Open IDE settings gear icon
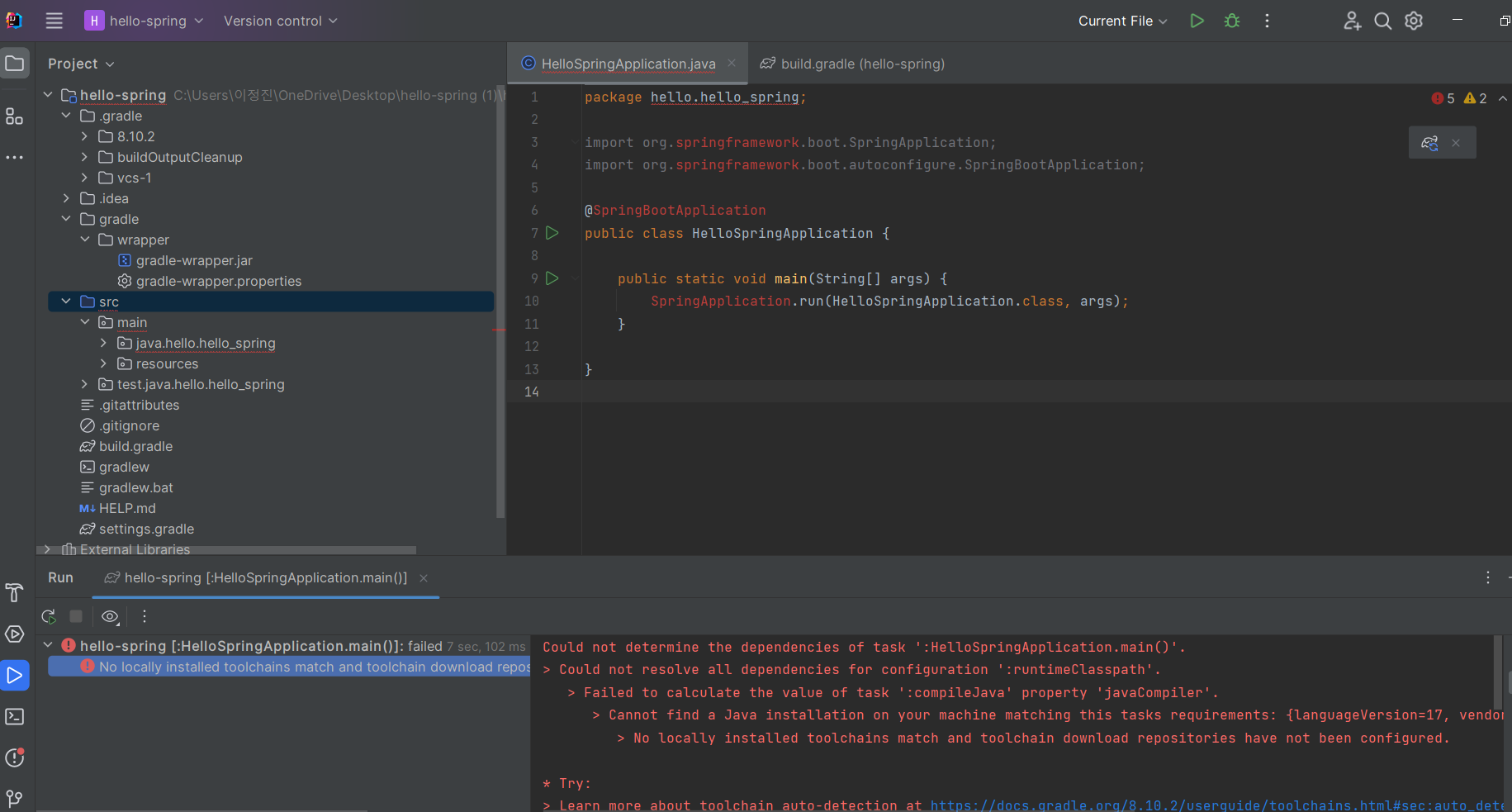The image size is (1512, 812). pyautogui.click(x=1414, y=21)
